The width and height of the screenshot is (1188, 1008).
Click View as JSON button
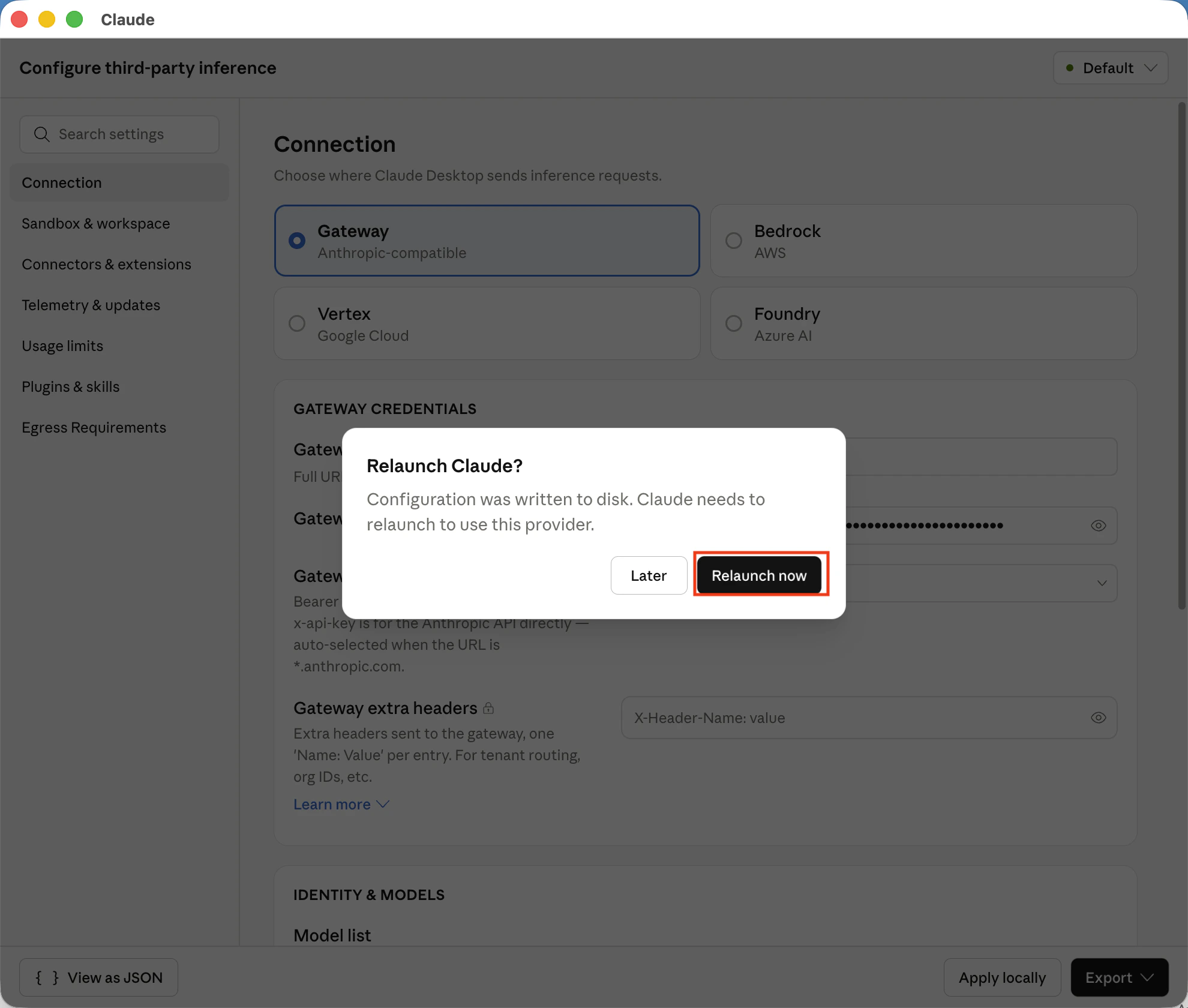98,977
